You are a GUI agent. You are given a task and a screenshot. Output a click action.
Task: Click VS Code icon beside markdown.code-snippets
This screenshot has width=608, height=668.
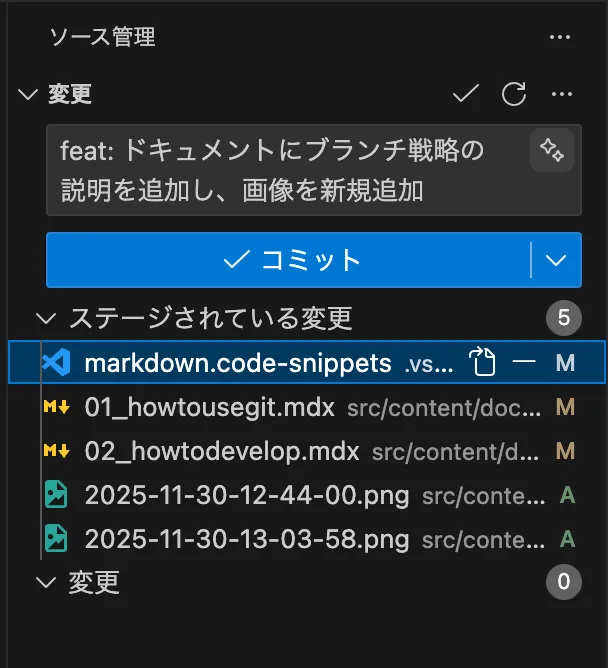pyautogui.click(x=56, y=362)
